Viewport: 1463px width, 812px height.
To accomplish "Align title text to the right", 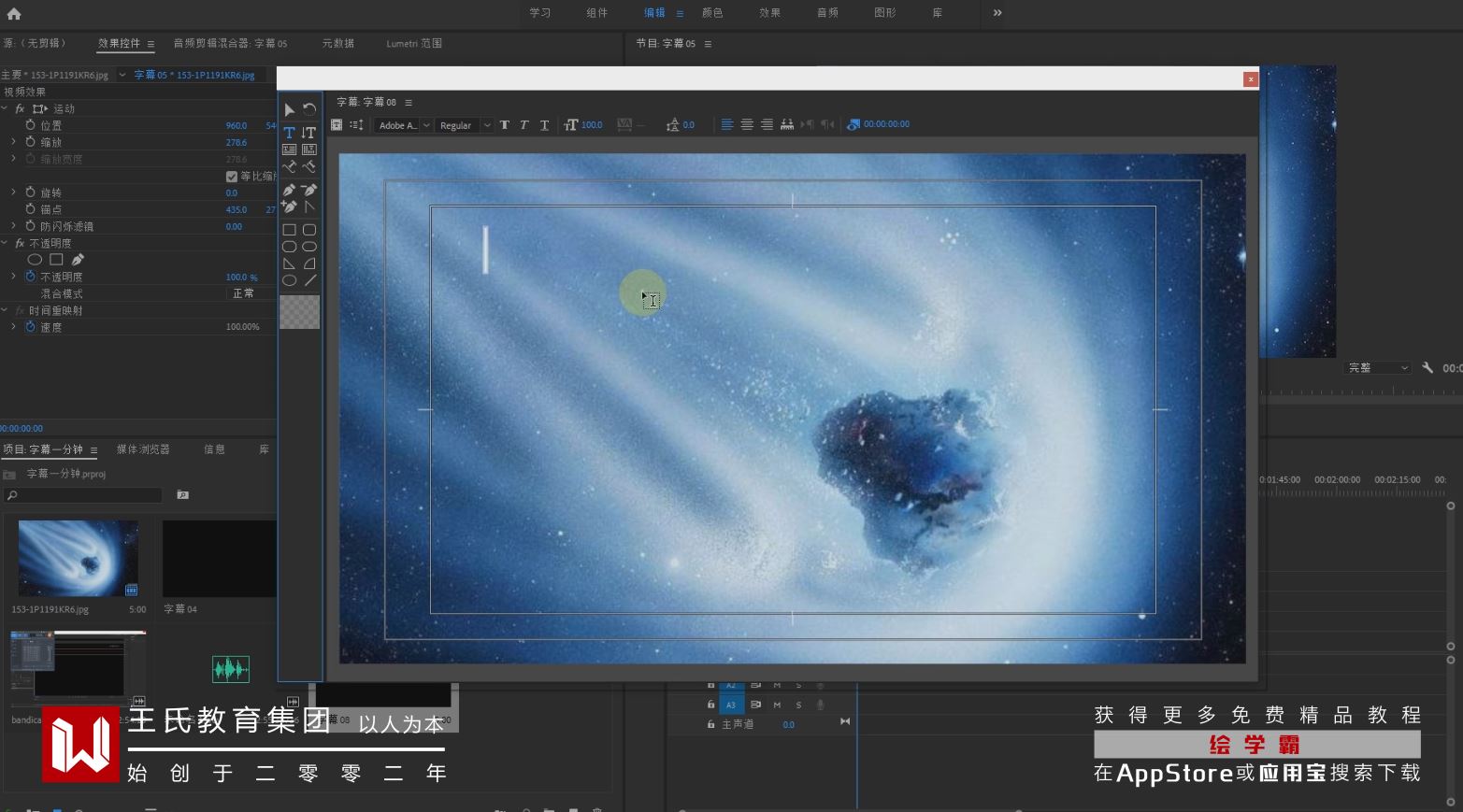I will (767, 124).
